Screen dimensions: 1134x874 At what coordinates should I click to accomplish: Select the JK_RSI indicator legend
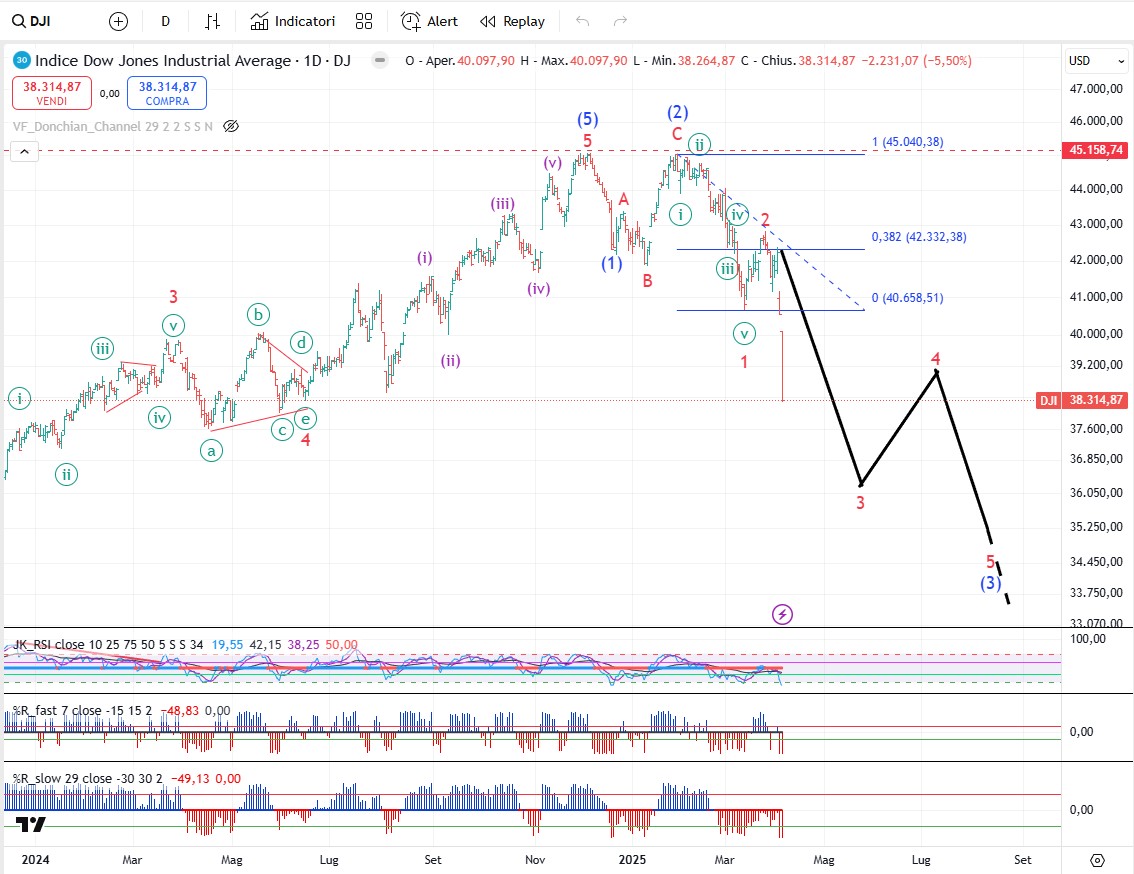(108, 645)
